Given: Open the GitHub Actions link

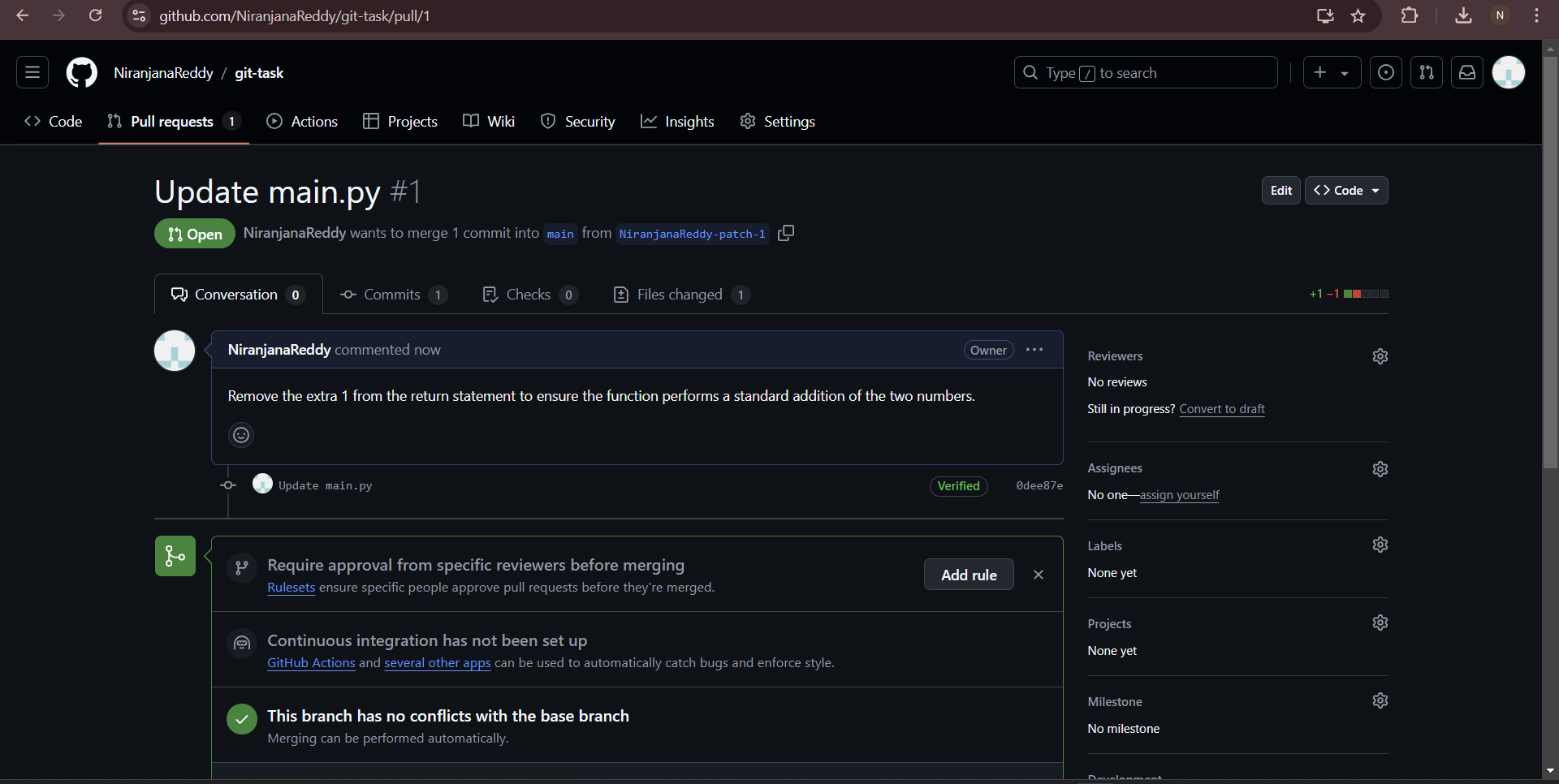Looking at the screenshot, I should coord(311,663).
